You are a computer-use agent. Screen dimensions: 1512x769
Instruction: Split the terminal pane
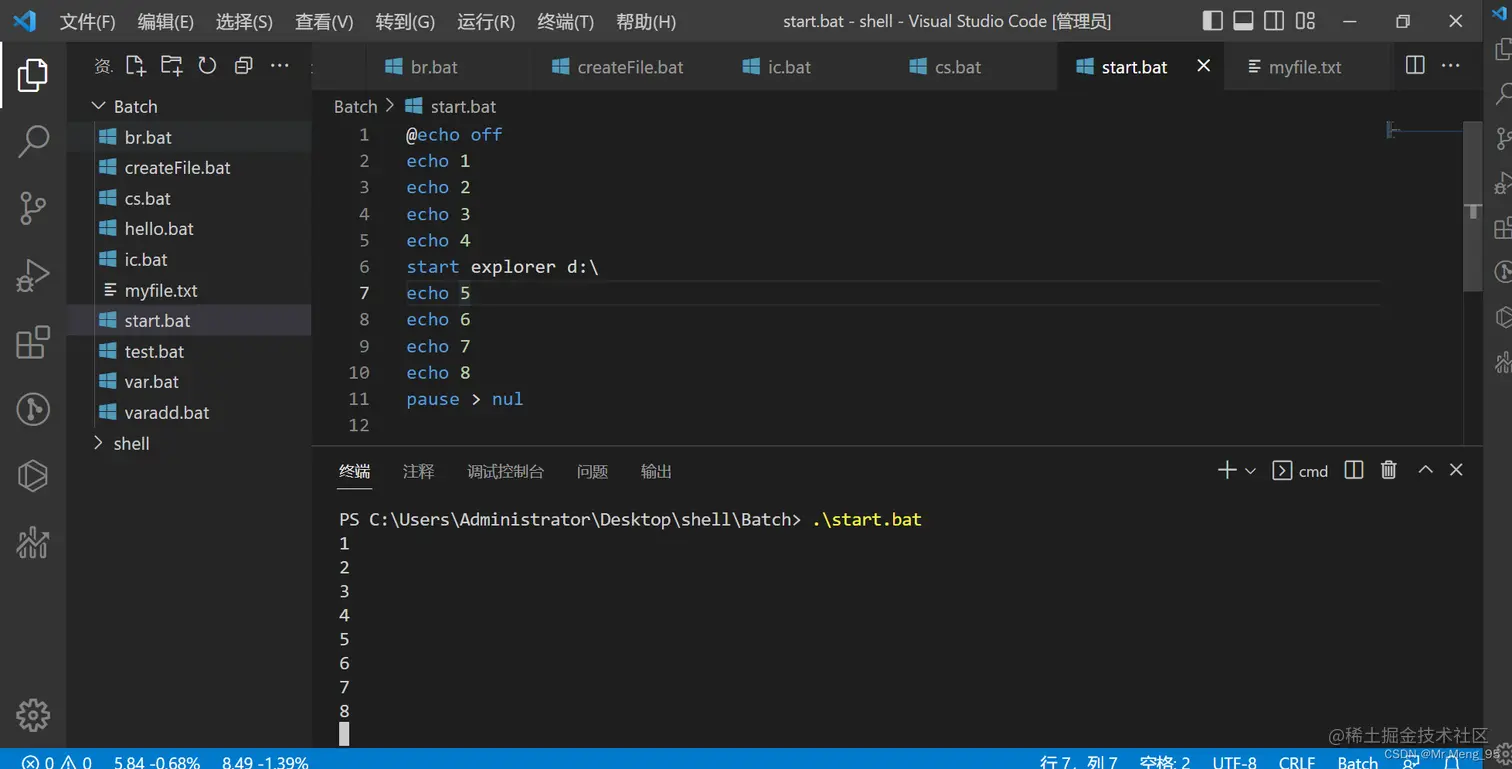pyautogui.click(x=1354, y=470)
